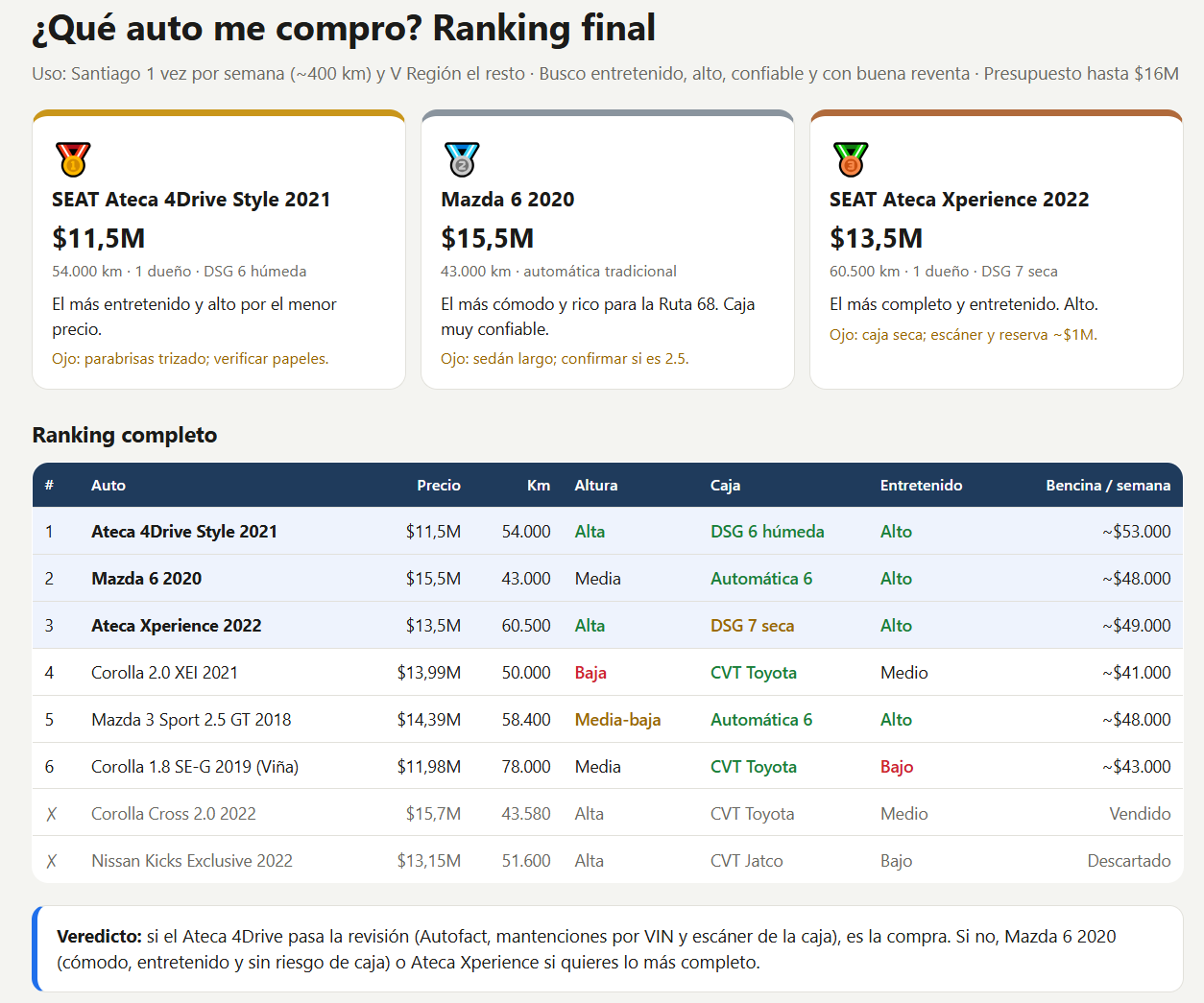Click the bronze medal on the Ateca Xperience card
The width and height of the screenshot is (1204, 1003).
click(x=851, y=159)
